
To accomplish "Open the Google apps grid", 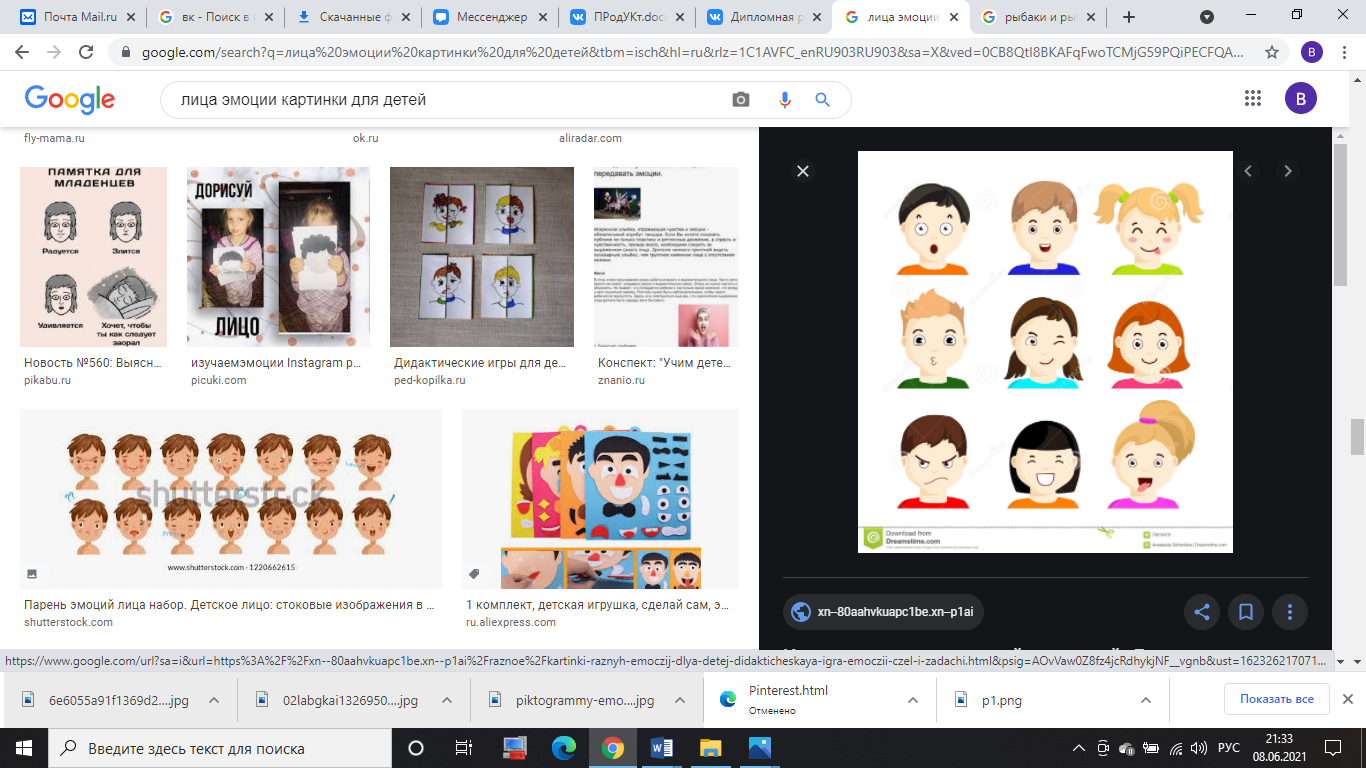I will click(1253, 98).
